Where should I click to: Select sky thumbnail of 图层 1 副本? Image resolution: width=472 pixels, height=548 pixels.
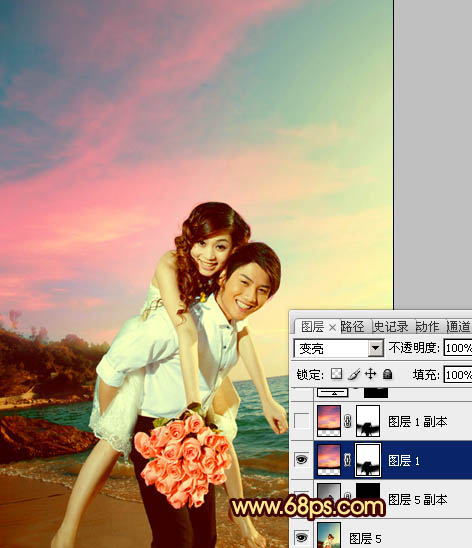tap(329, 421)
